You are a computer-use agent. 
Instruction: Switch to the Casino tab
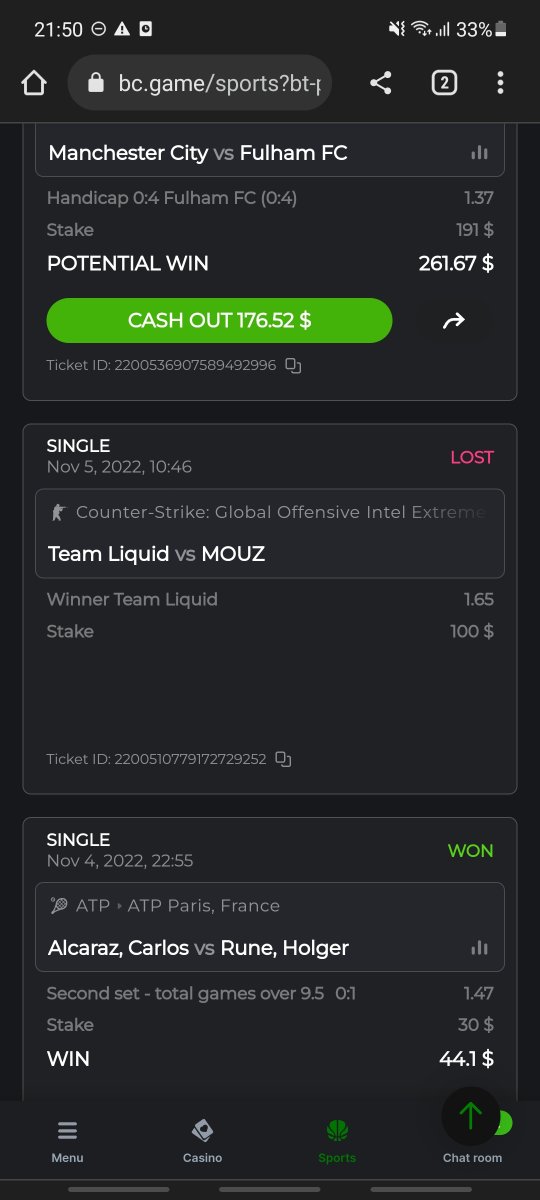tap(202, 1141)
